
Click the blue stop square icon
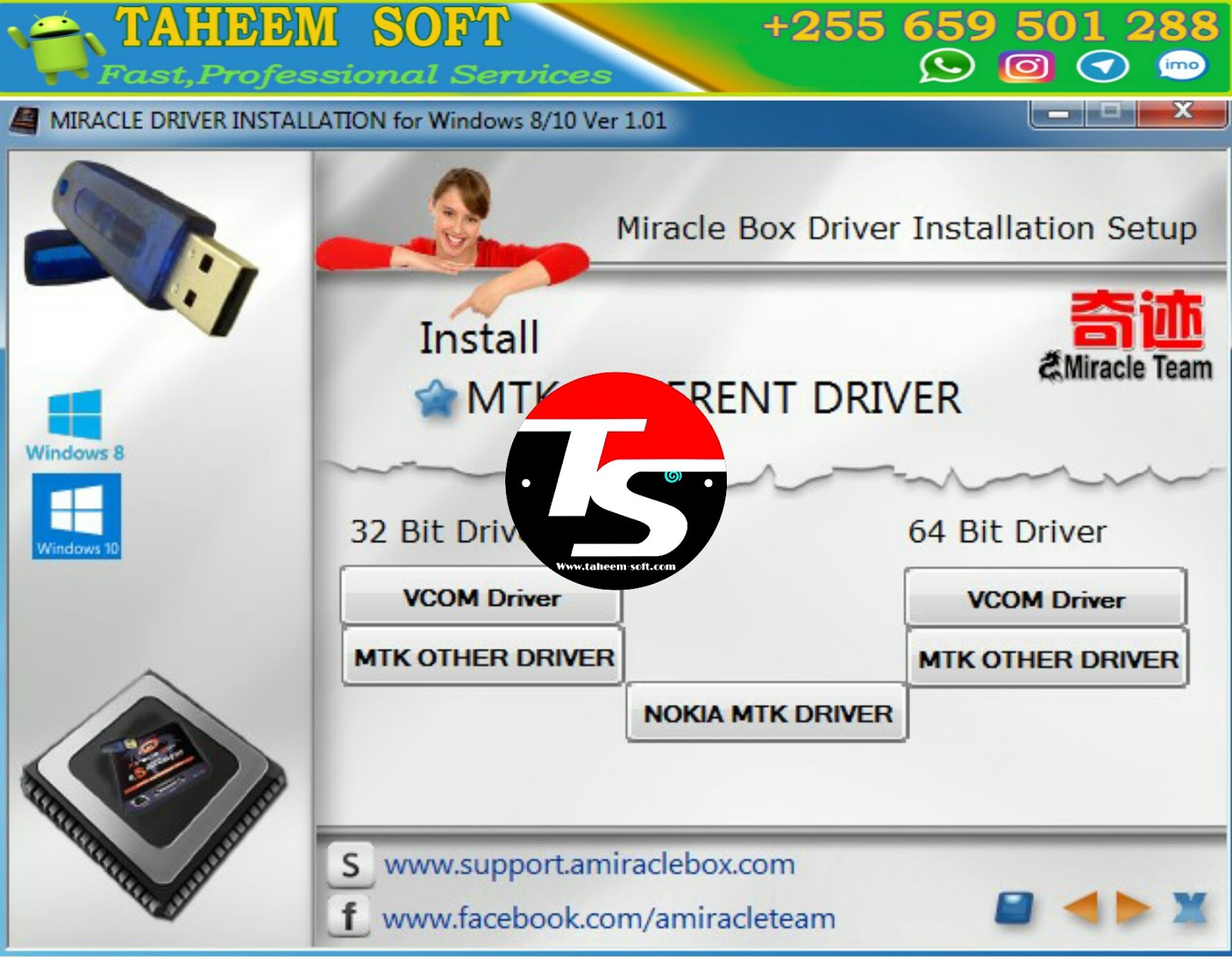pyautogui.click(x=1015, y=908)
